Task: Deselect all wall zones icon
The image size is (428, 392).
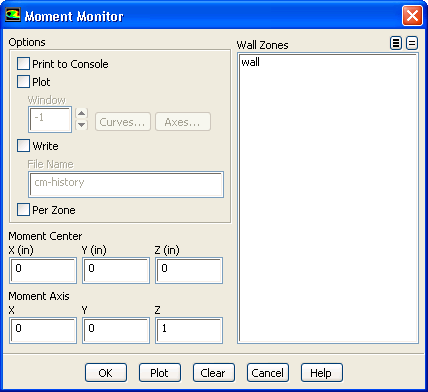Action: pyautogui.click(x=412, y=43)
